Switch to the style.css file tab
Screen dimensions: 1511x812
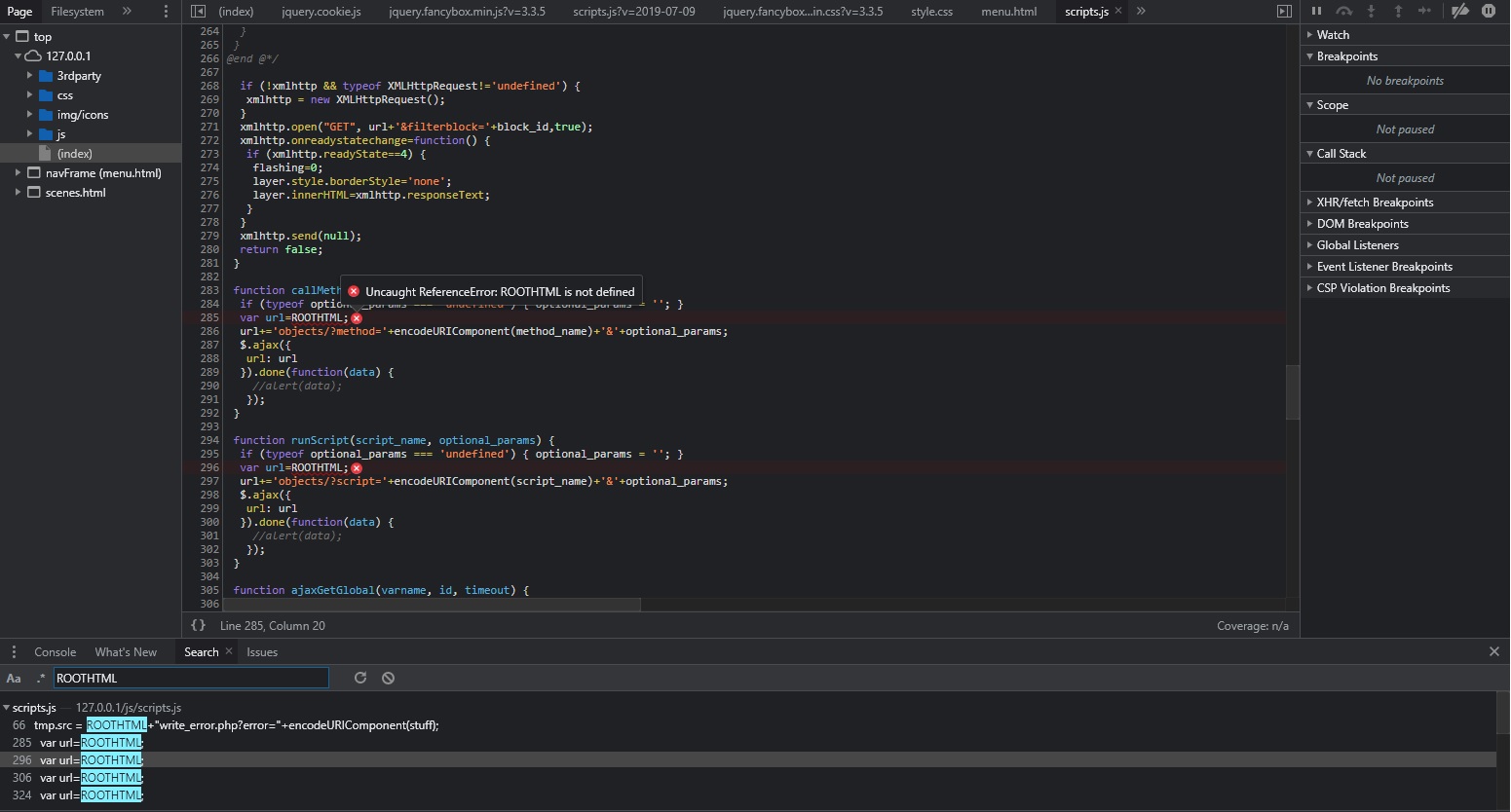[x=931, y=11]
